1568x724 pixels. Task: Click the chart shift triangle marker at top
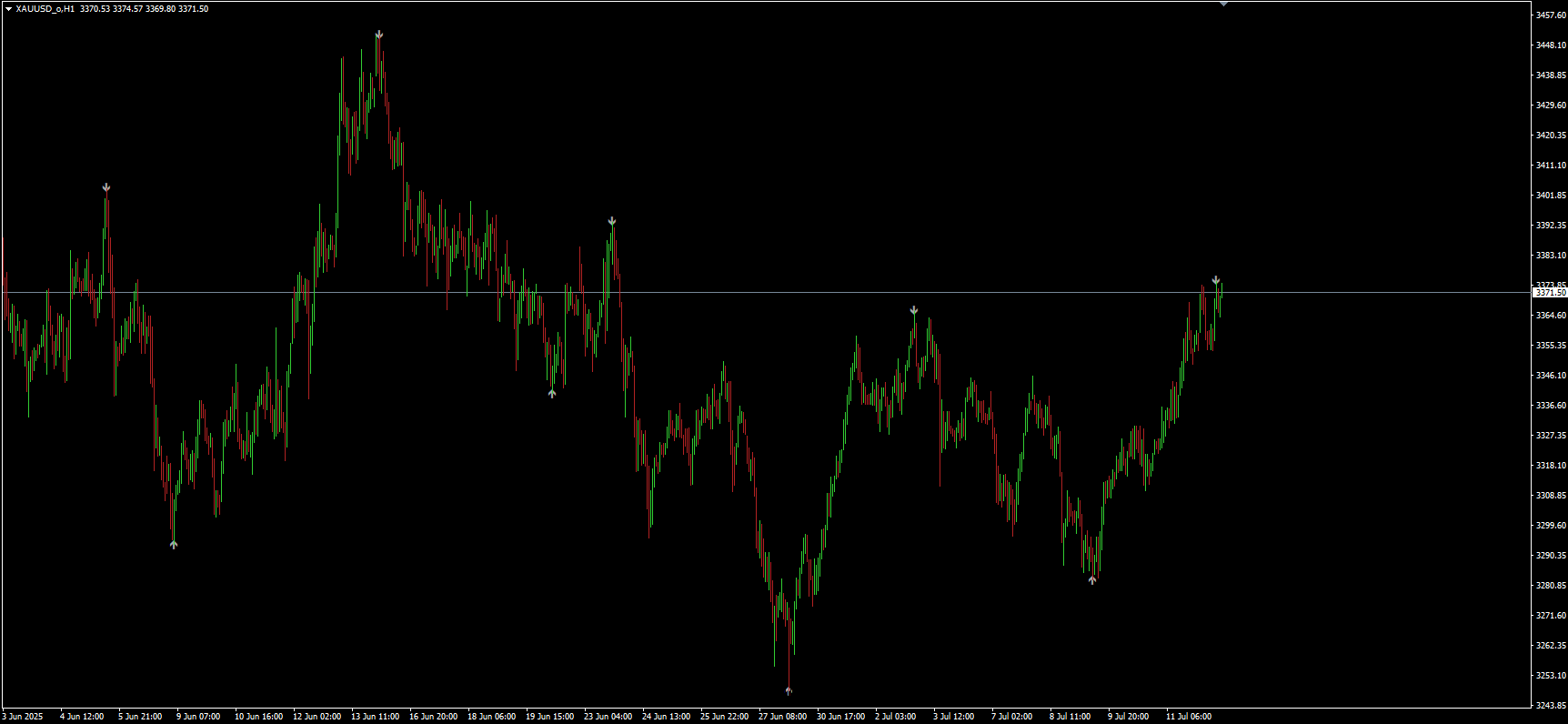tap(1223, 4)
